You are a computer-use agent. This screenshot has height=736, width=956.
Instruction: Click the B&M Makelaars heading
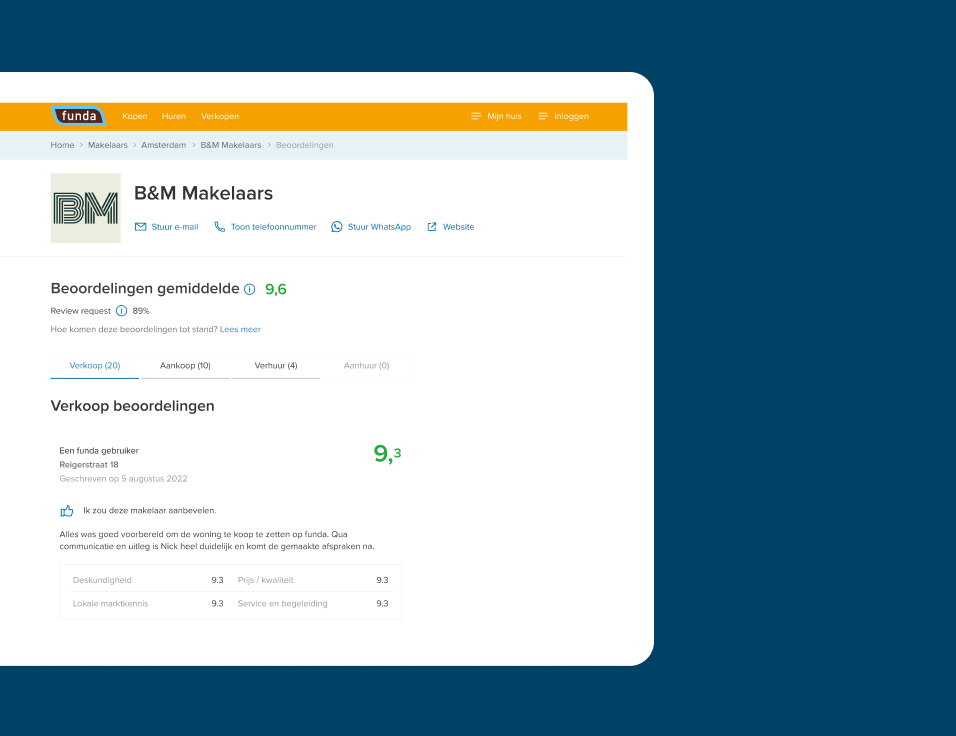pos(204,193)
